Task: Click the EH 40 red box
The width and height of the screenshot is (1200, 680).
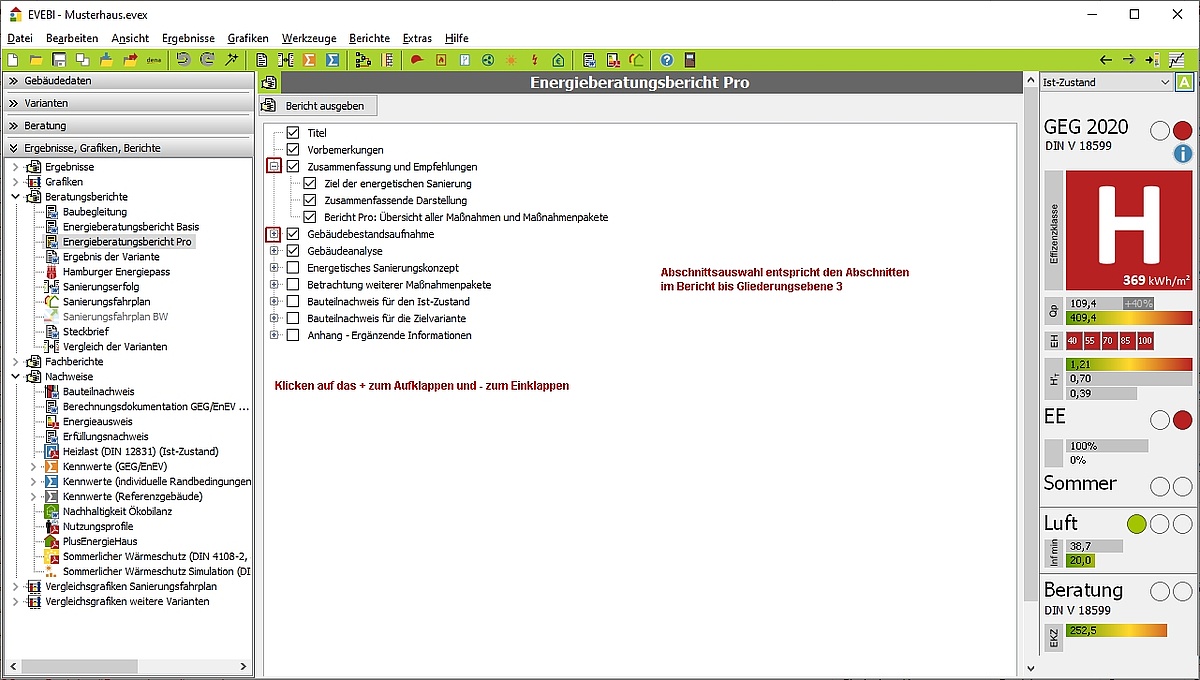Action: tap(1073, 341)
